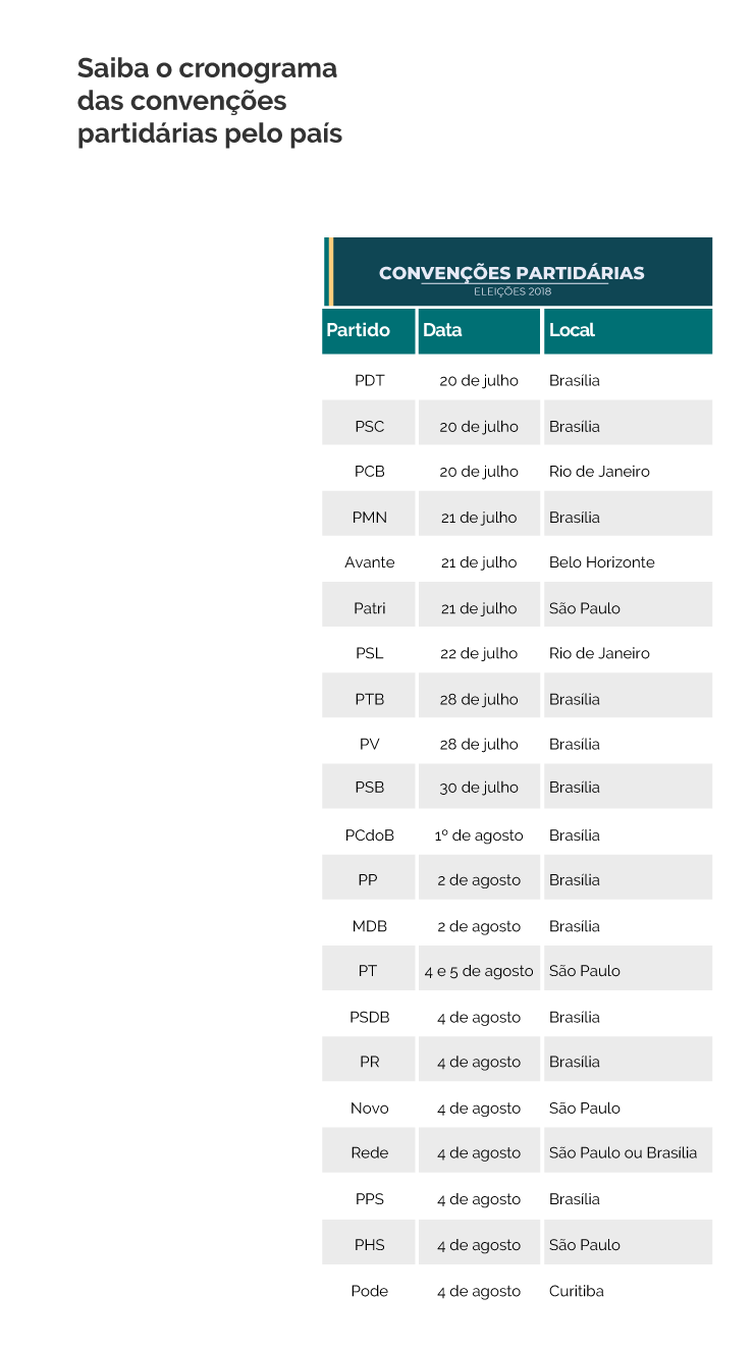Select the Pode party name
Image resolution: width=754 pixels, height=1350 pixels.
point(369,1292)
